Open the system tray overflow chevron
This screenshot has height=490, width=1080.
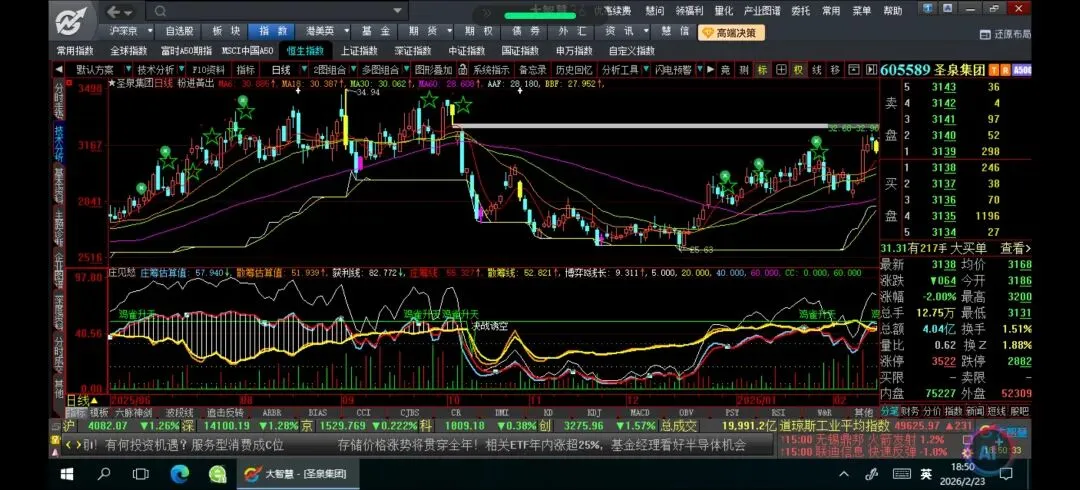tap(844, 474)
